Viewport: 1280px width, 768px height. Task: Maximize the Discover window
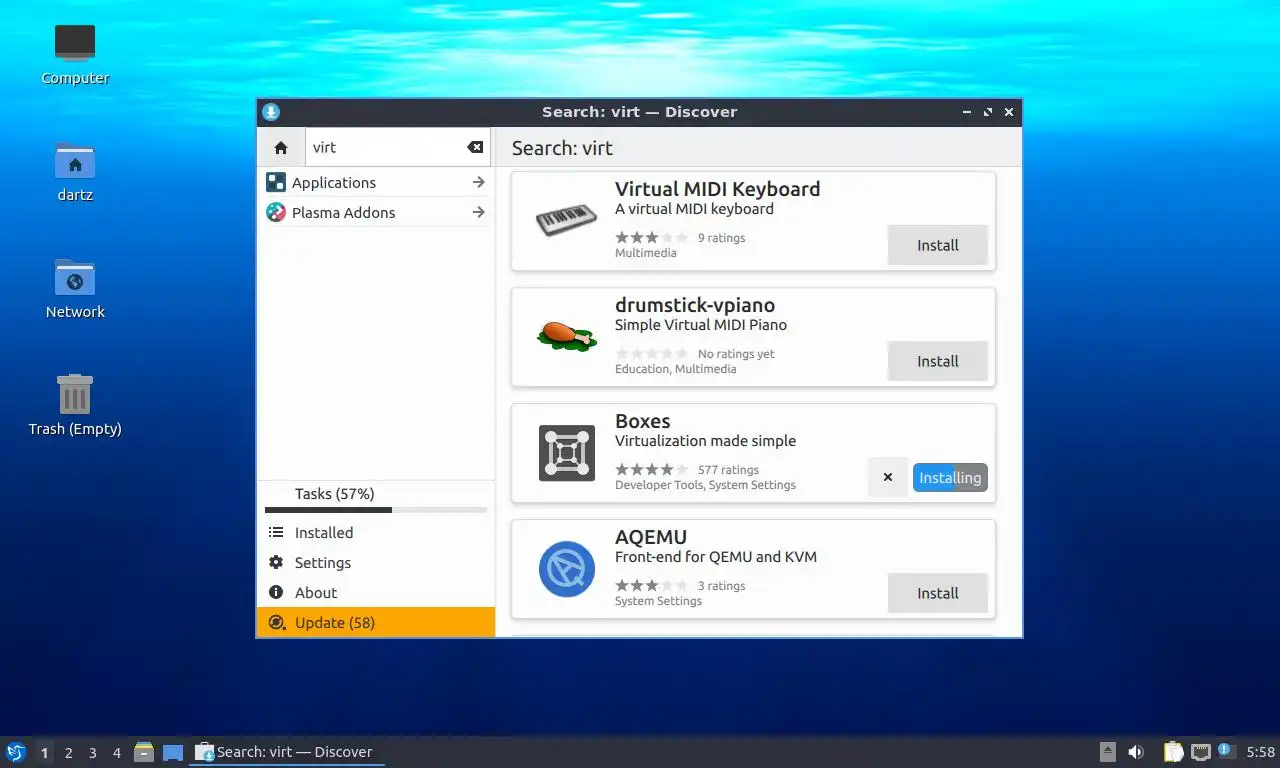pyautogui.click(x=988, y=112)
